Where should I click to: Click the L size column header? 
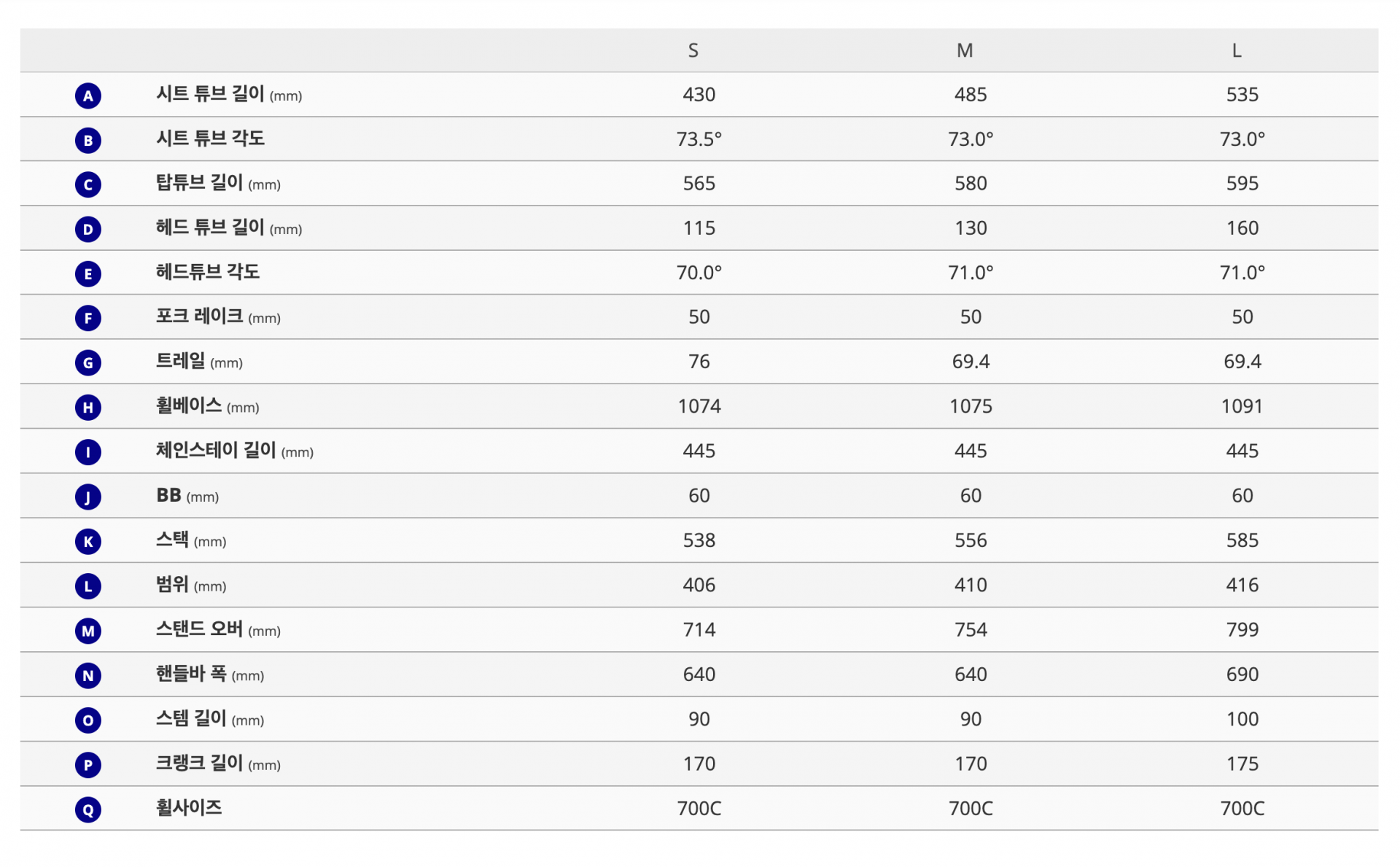coord(1237,50)
